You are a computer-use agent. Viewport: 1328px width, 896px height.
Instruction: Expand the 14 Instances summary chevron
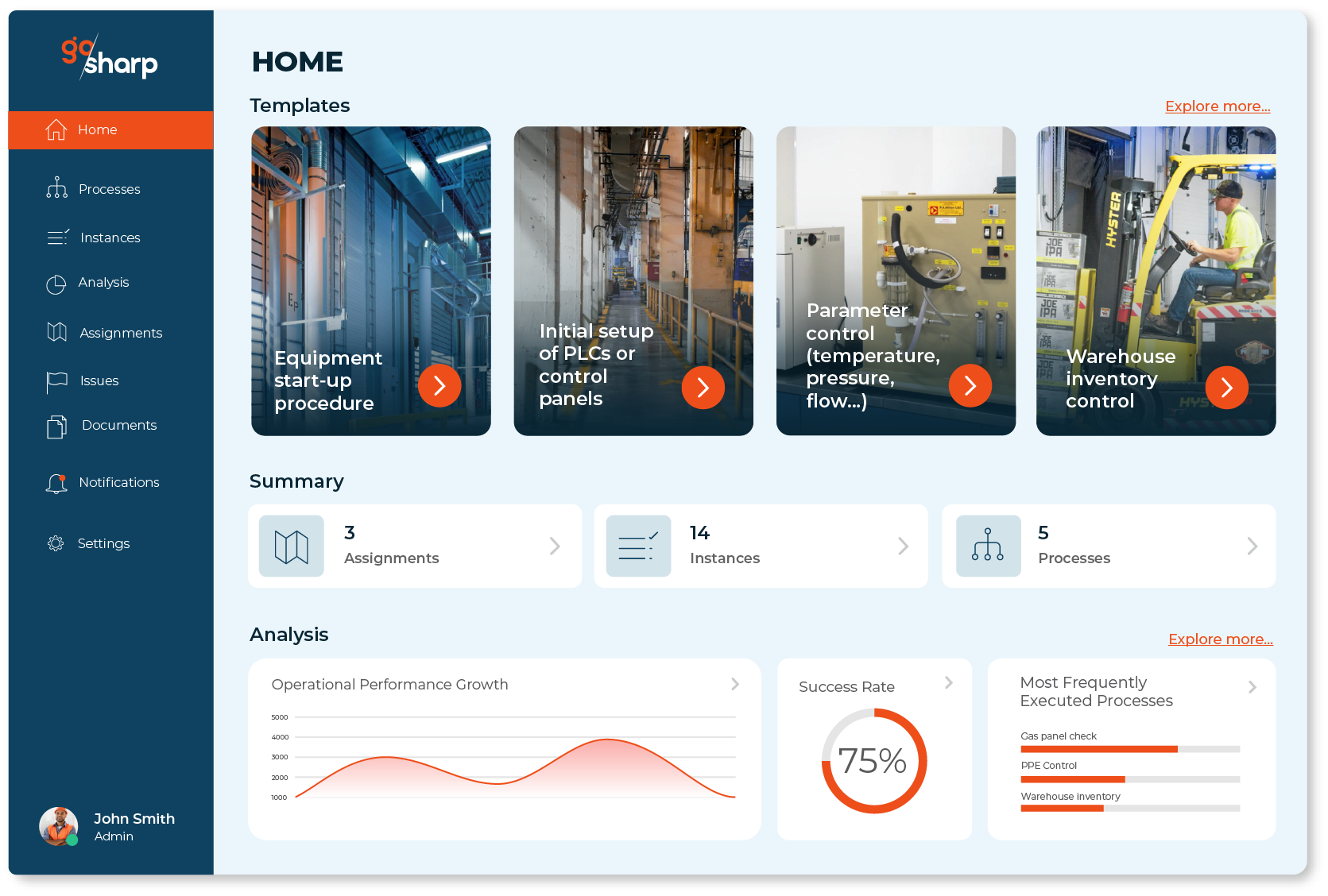click(x=903, y=546)
